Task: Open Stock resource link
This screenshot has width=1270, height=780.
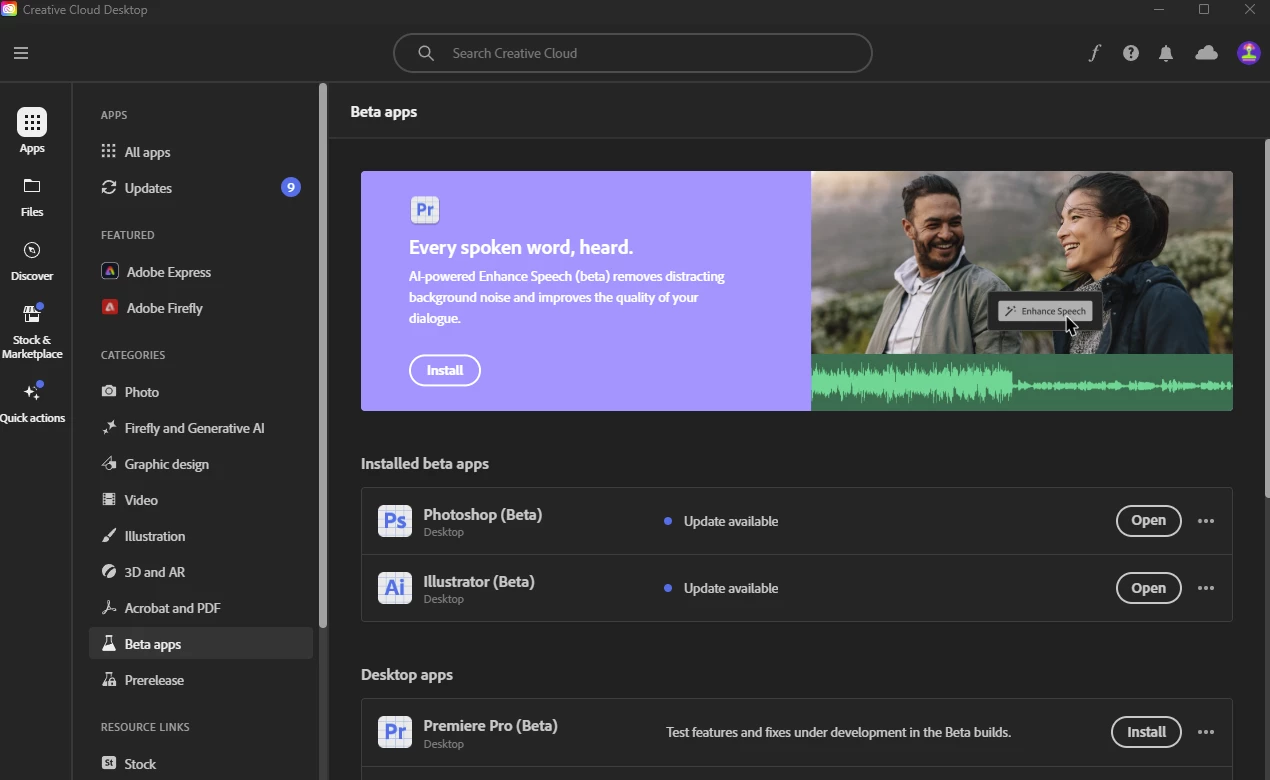Action: [201, 764]
